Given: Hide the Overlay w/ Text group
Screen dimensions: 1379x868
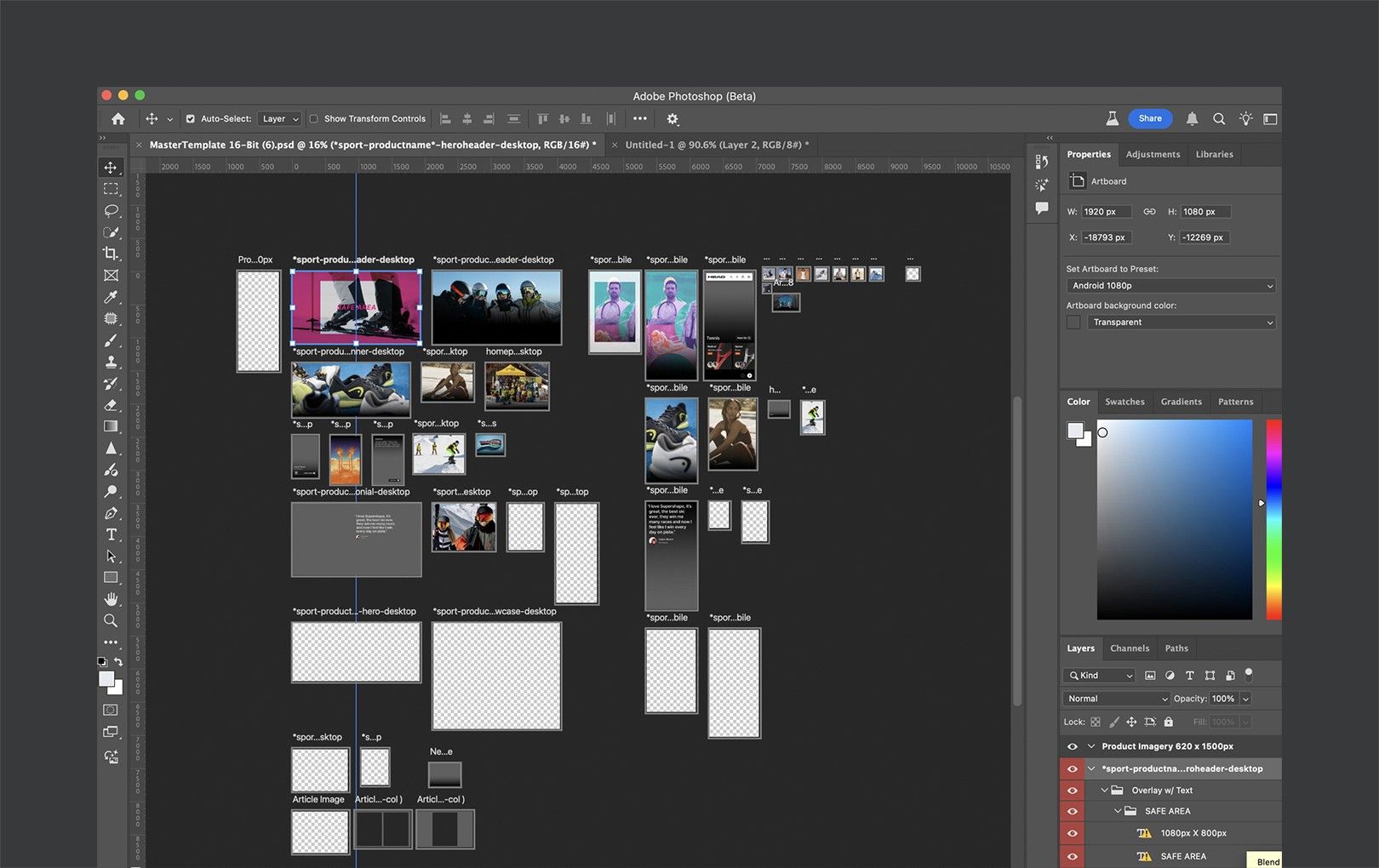Looking at the screenshot, I should coord(1073,790).
